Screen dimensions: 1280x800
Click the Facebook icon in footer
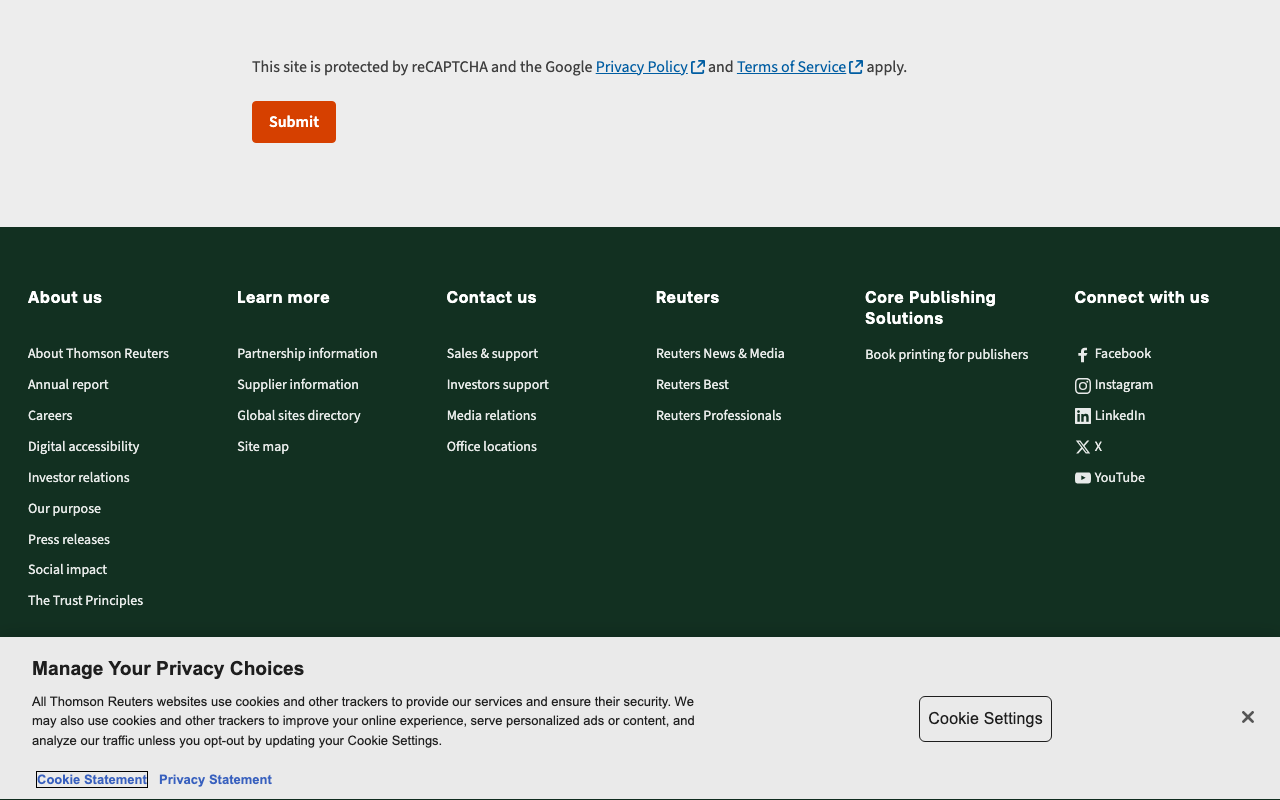1082,355
